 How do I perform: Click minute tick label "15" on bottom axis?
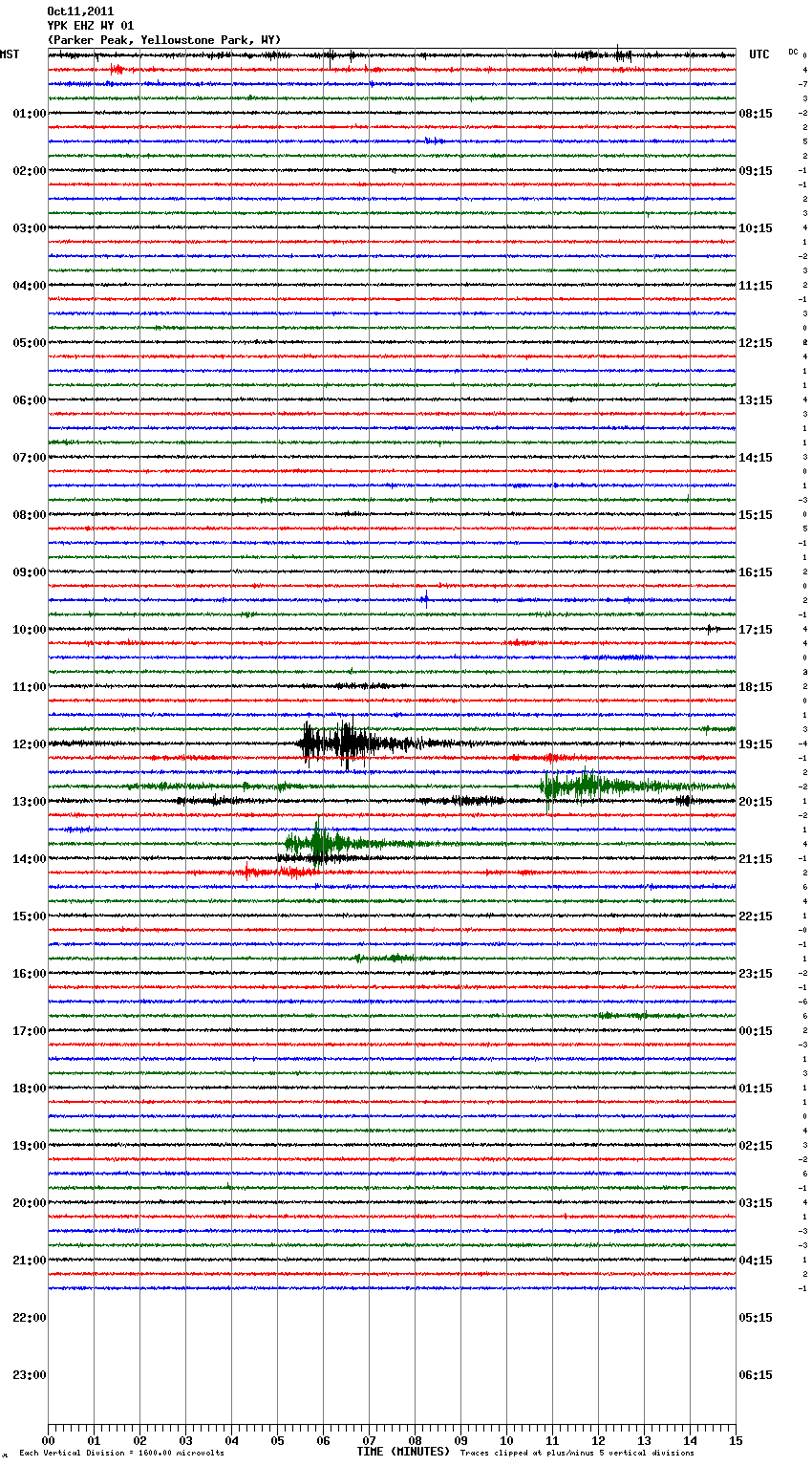tap(736, 1440)
